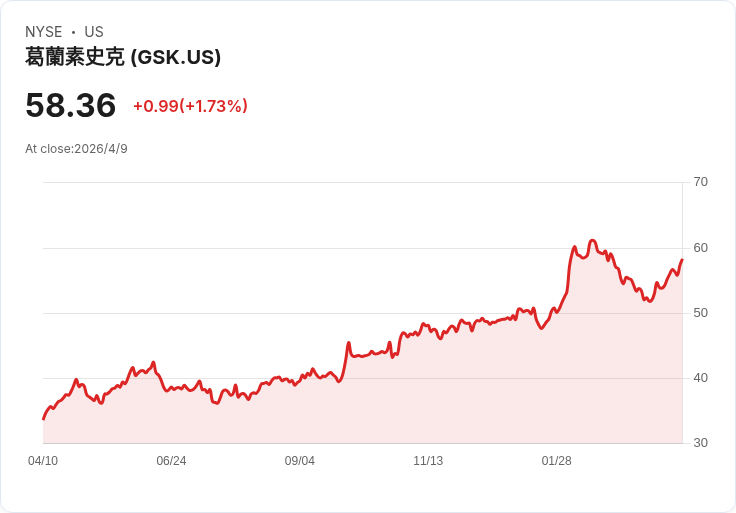736x513 pixels.
Task: Click the chart line's leftmost starting point
Action: [44, 419]
